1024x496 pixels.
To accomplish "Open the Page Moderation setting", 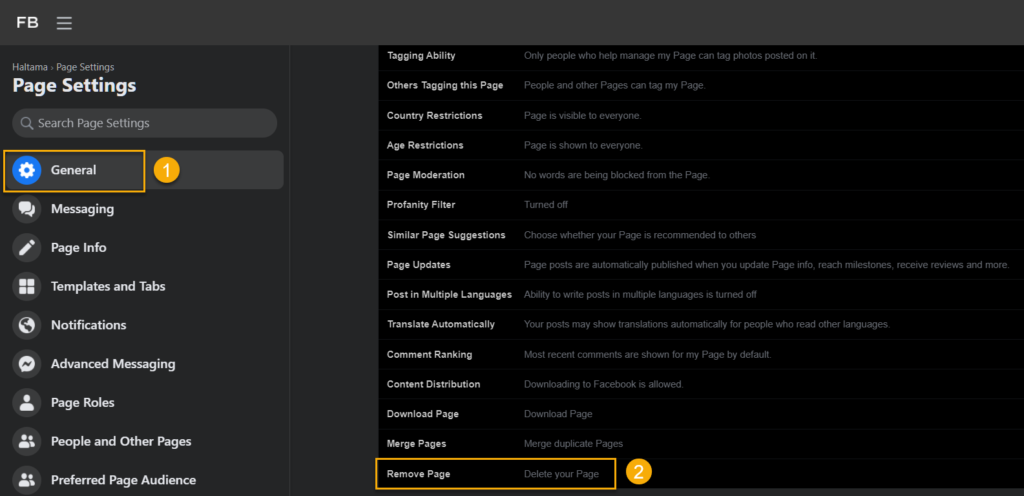I will [426, 175].
